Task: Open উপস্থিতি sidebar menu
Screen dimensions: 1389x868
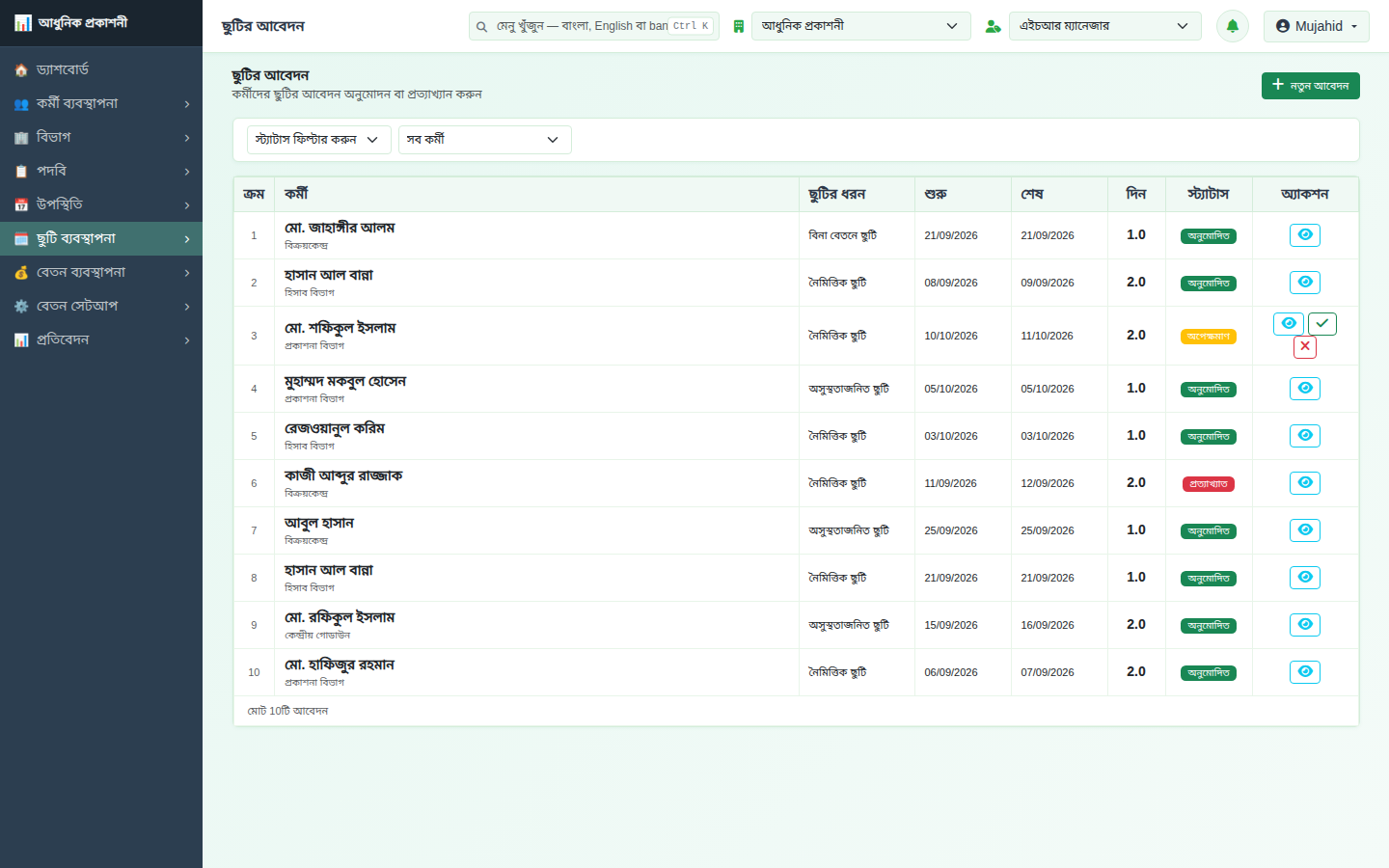Action: pos(101,204)
